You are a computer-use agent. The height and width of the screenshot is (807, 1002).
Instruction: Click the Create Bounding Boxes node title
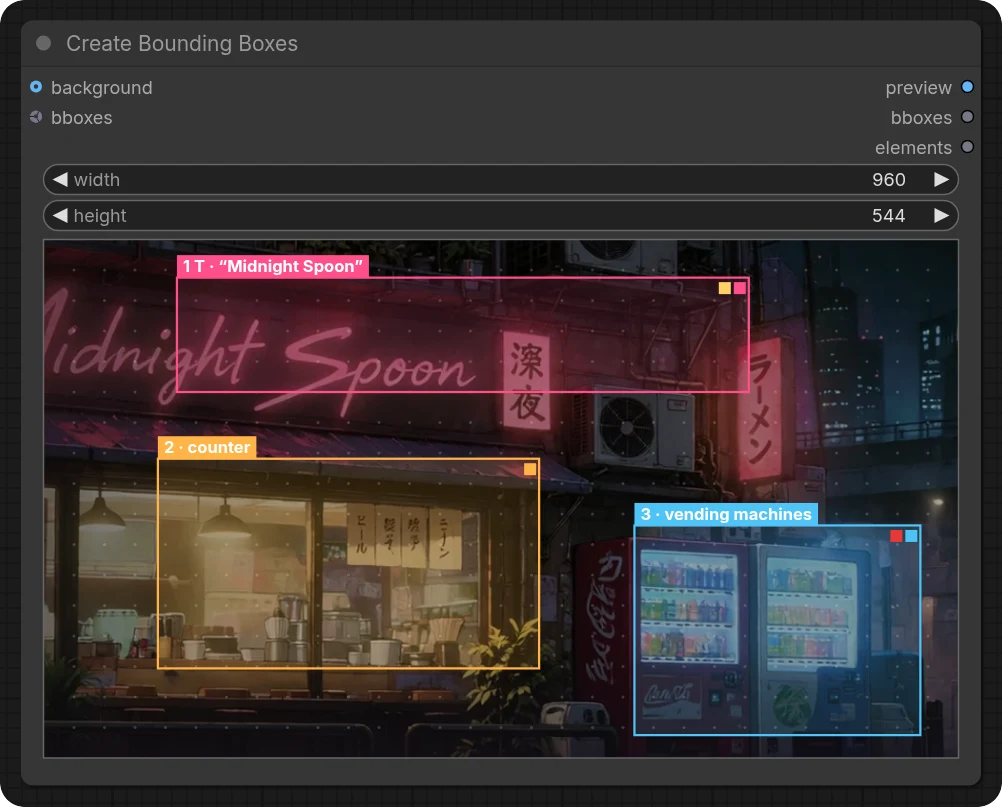[x=182, y=43]
